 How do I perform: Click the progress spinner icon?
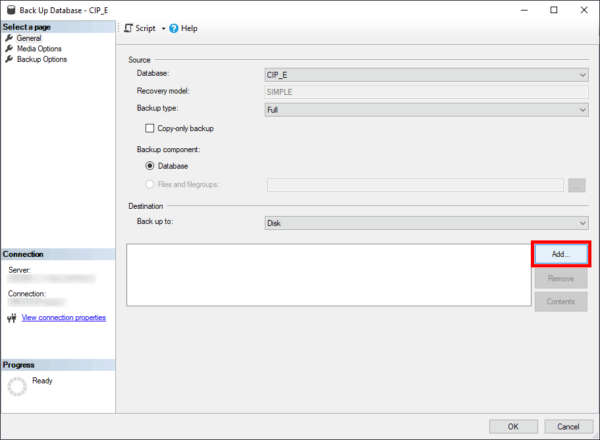click(x=17, y=386)
